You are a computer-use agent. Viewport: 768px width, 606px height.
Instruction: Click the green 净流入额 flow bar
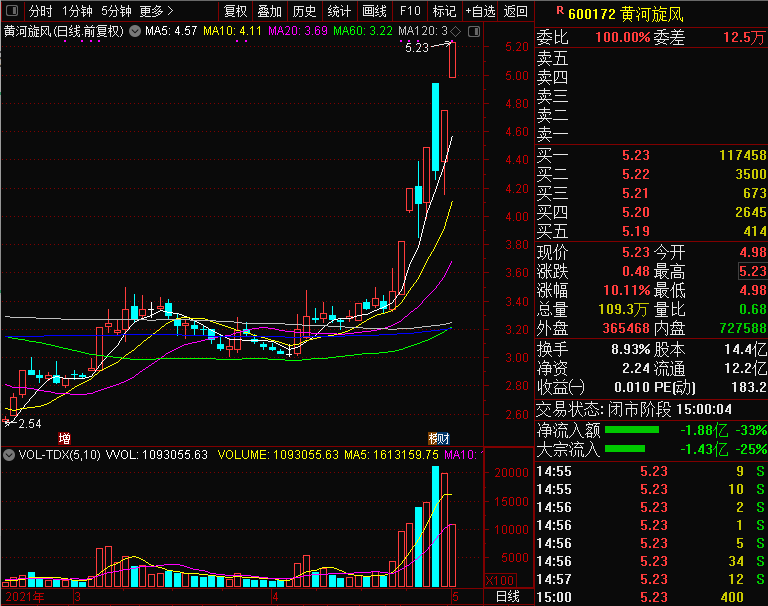pos(632,430)
